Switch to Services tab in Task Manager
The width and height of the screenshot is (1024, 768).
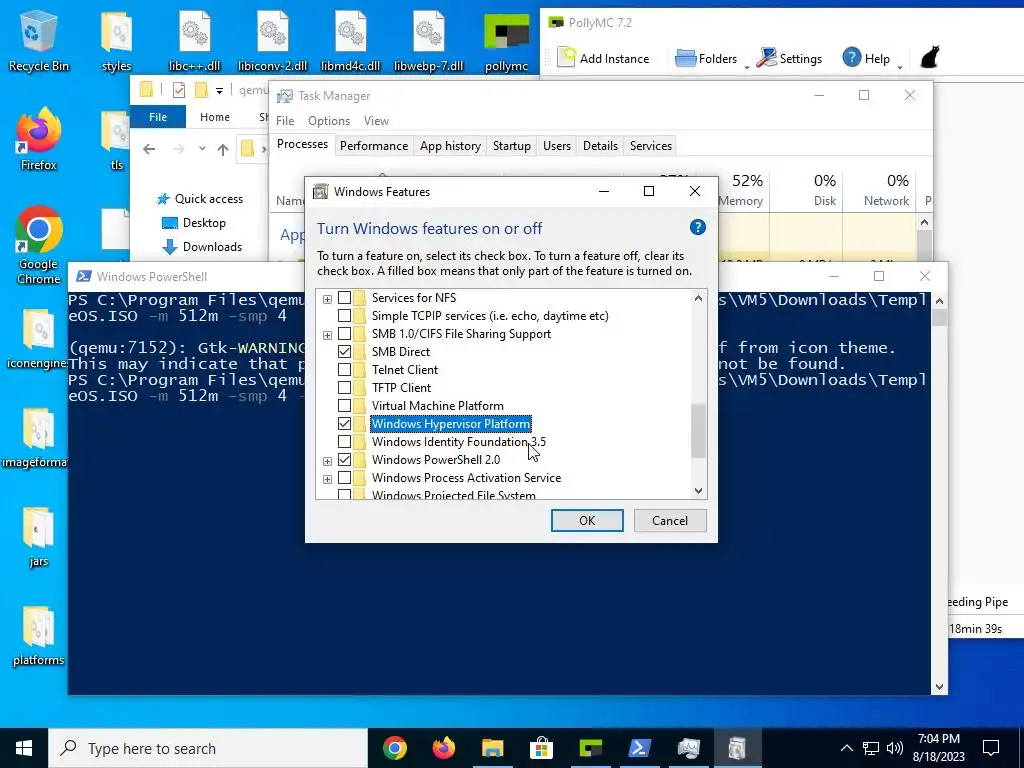click(650, 146)
